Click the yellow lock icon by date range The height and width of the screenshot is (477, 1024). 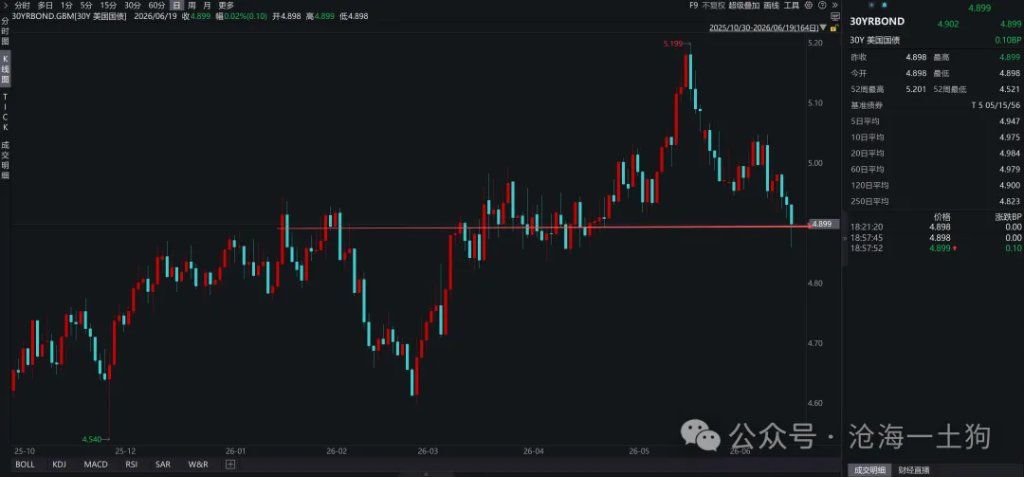[x=835, y=29]
